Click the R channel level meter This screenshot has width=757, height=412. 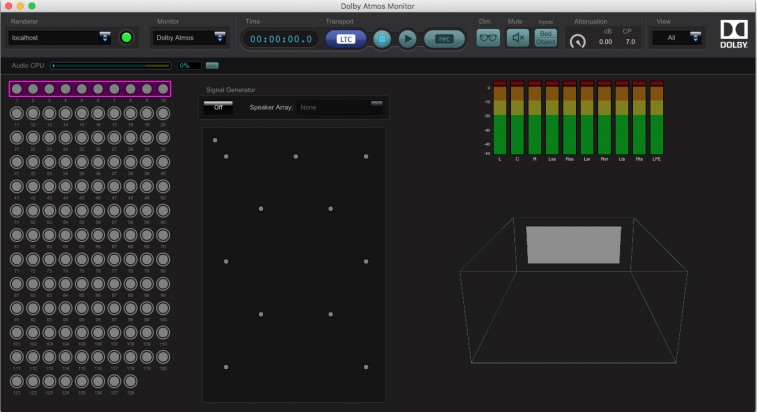click(x=534, y=118)
